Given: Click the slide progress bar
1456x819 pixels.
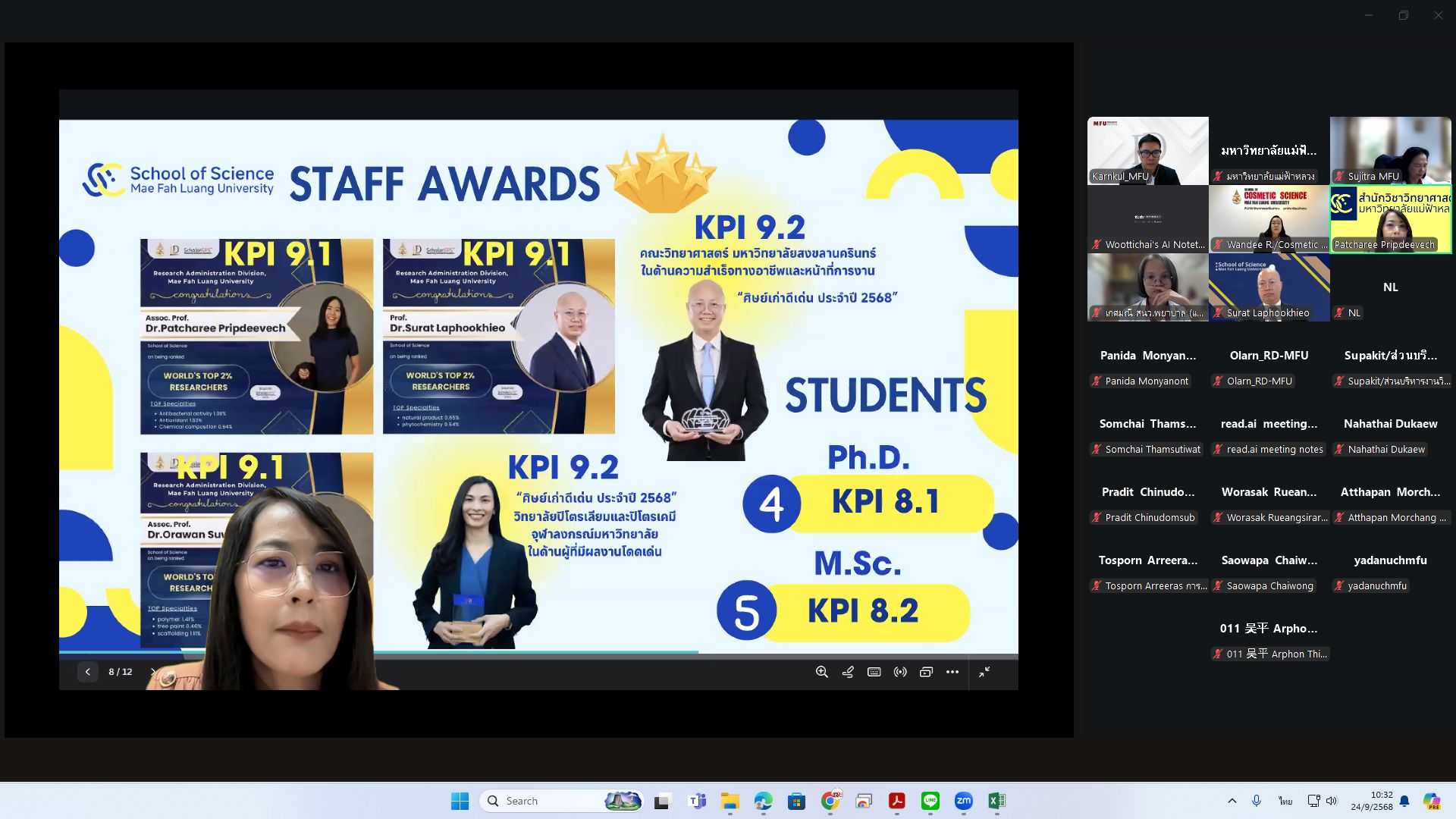Looking at the screenshot, I should point(538,652).
